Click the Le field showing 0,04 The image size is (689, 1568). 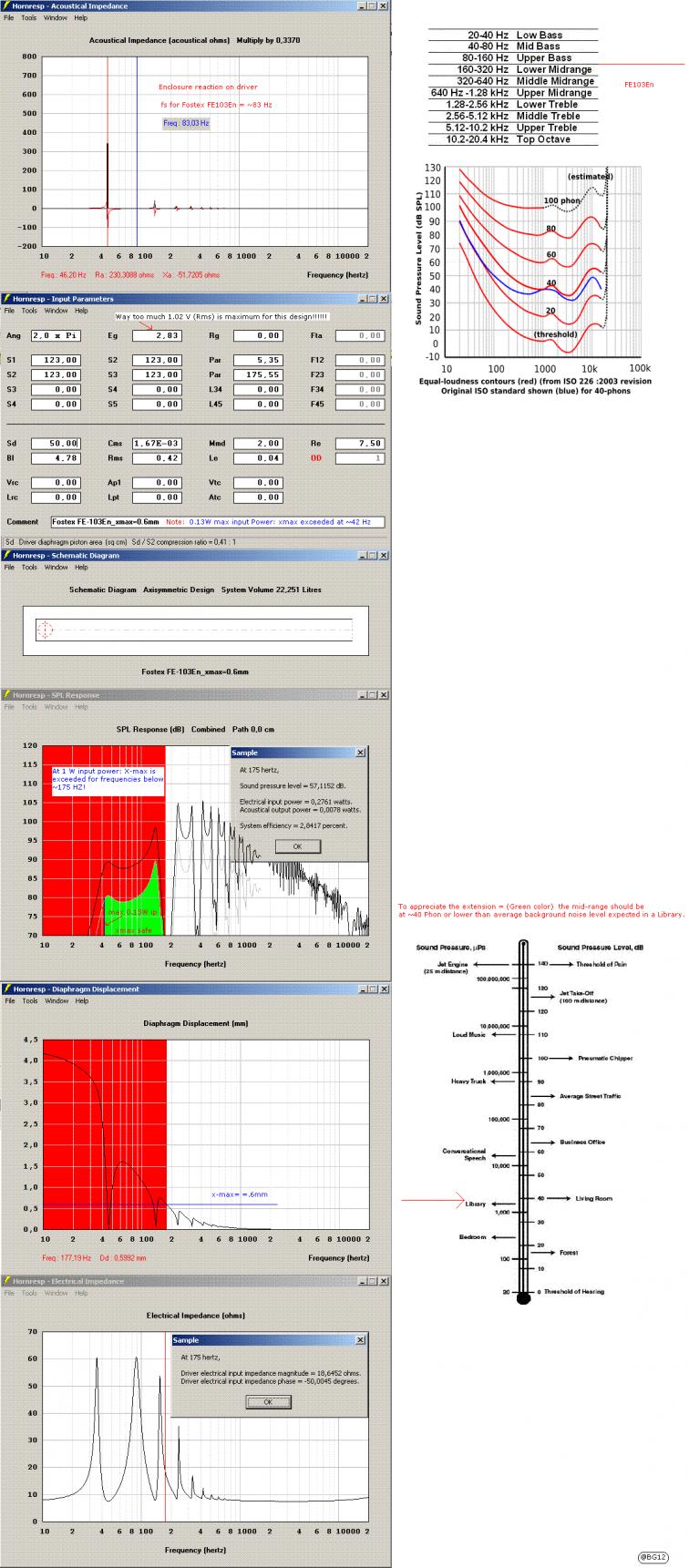point(258,457)
